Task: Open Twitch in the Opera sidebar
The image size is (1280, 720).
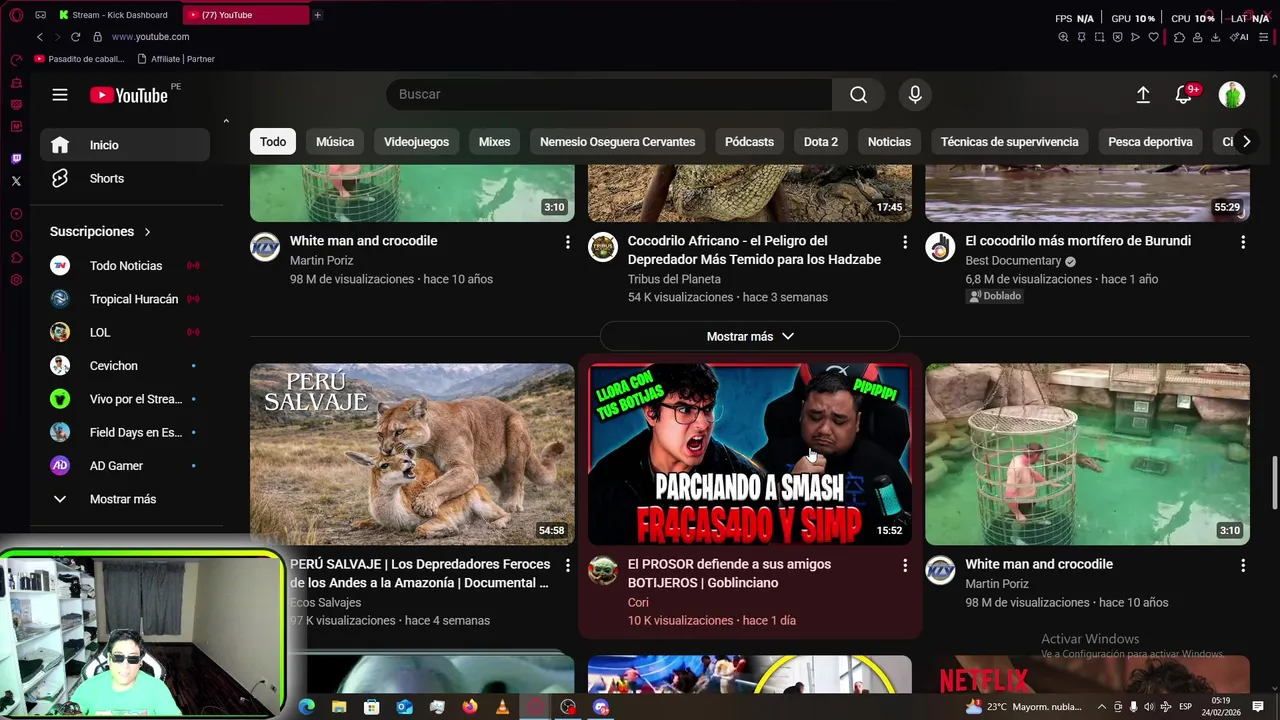Action: pos(16,159)
